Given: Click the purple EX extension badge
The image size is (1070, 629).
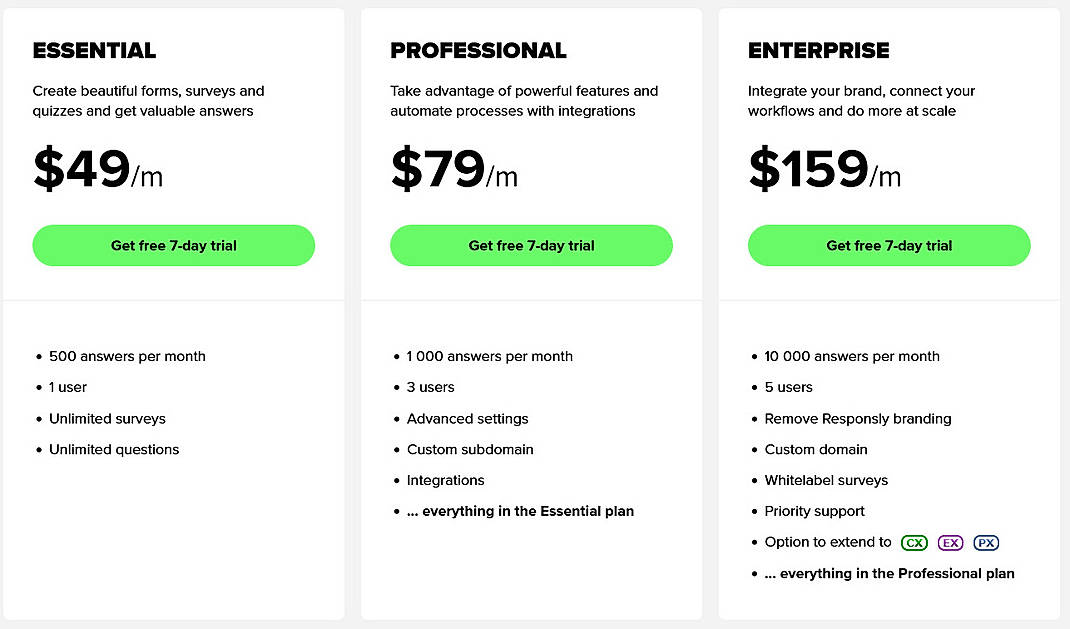Looking at the screenshot, I should (x=950, y=542).
